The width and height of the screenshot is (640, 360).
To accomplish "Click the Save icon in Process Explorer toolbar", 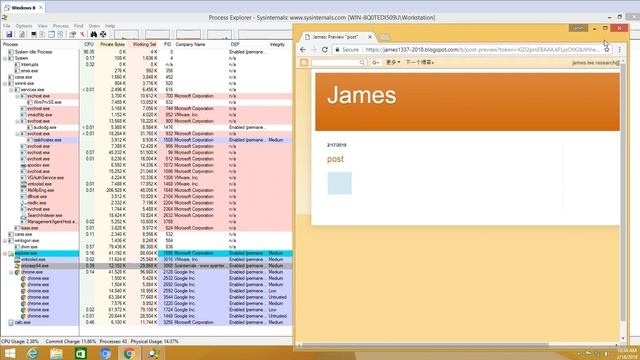I will 9,35.
